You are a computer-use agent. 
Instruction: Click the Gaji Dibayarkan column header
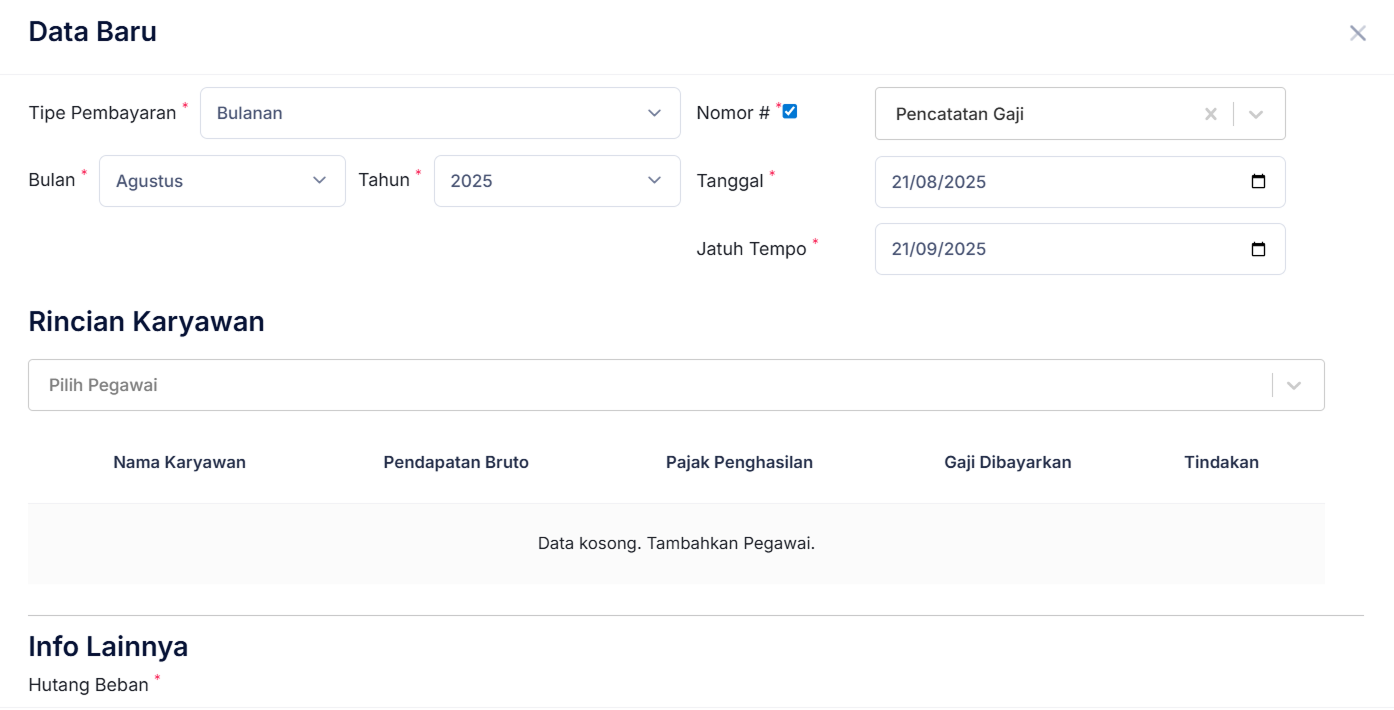(x=1008, y=462)
